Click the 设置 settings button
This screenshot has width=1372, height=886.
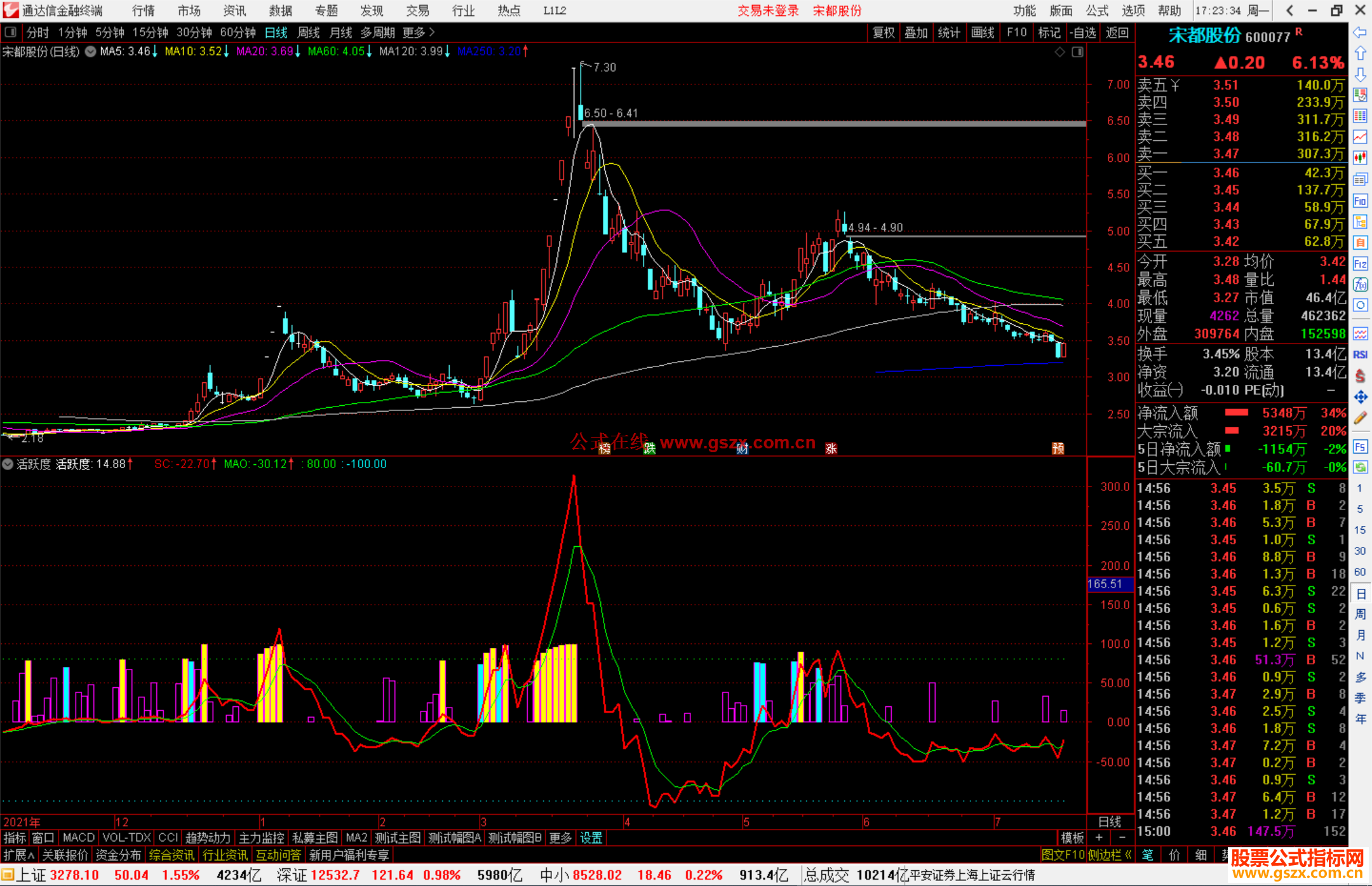point(591,838)
